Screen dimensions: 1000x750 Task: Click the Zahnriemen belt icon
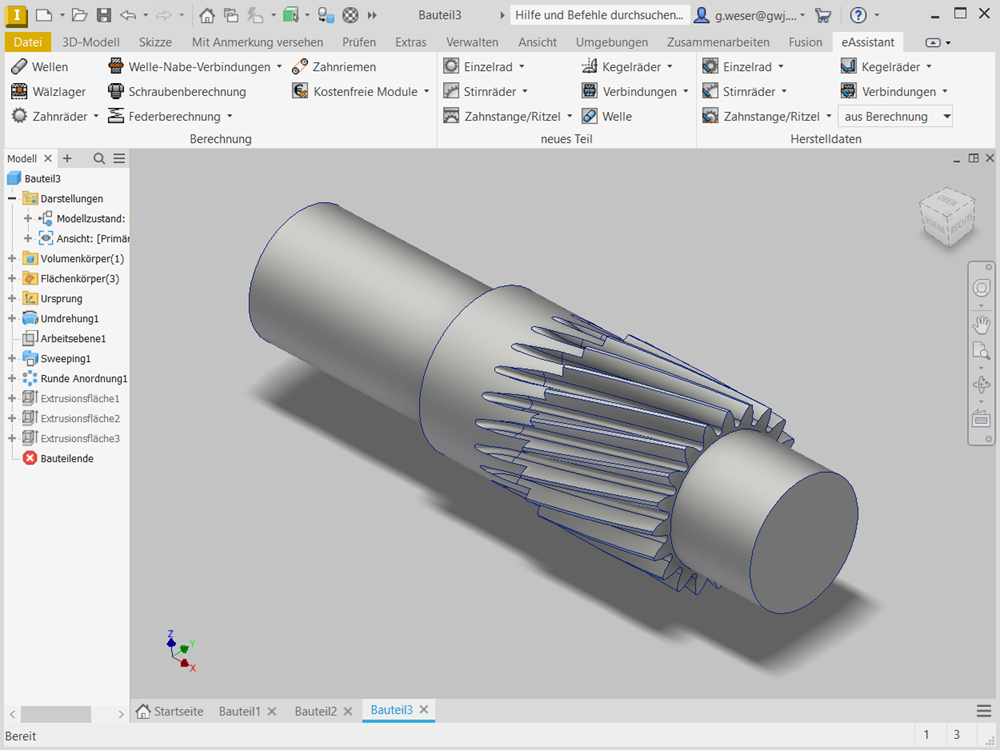[301, 67]
